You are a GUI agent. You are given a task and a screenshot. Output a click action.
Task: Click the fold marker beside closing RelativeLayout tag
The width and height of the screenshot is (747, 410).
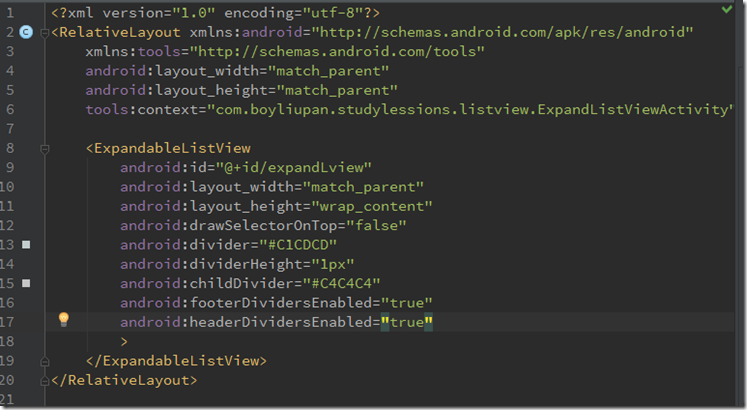(x=44, y=380)
